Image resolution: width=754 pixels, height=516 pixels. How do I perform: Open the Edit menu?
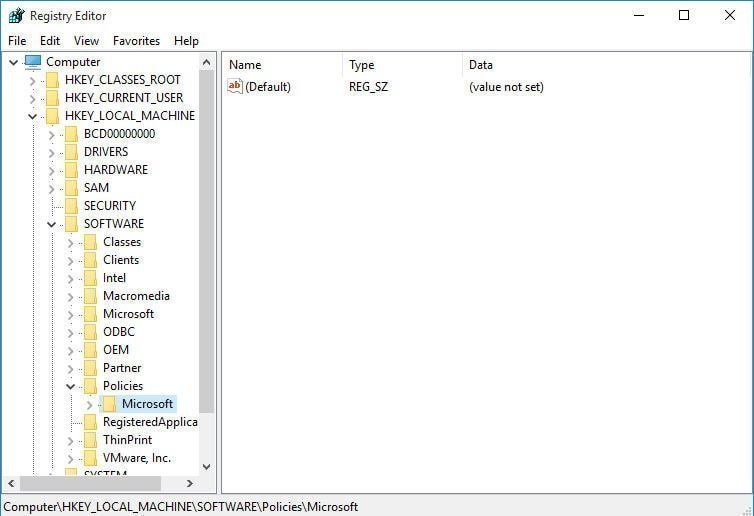pyautogui.click(x=50, y=41)
